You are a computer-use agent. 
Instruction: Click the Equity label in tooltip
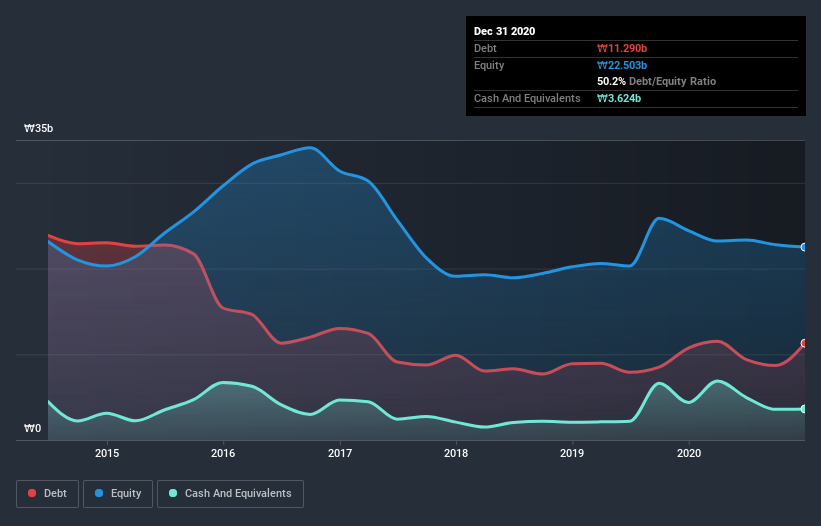[489, 65]
